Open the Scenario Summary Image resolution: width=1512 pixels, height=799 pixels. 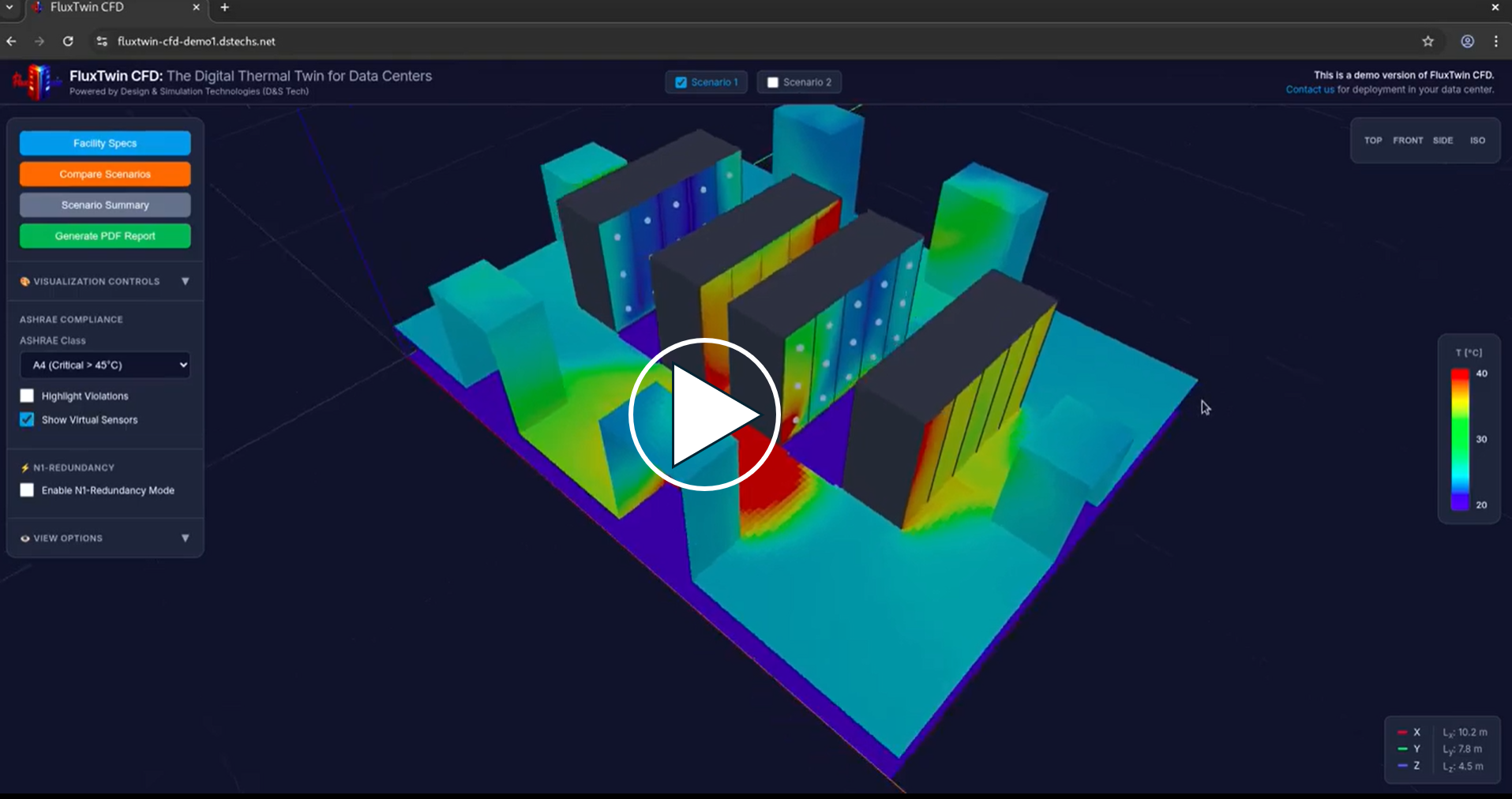(105, 204)
